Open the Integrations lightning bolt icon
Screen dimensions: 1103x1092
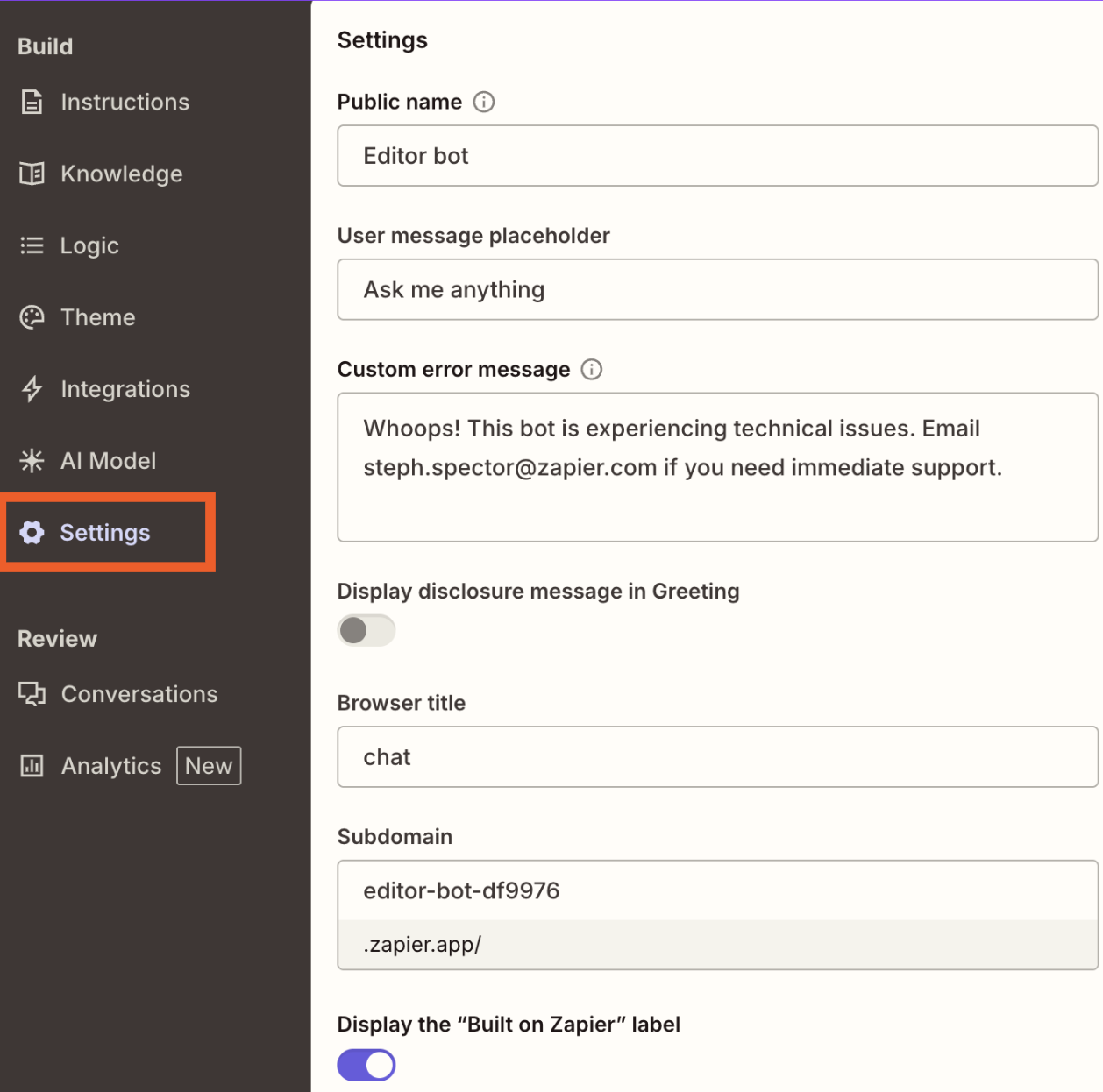[31, 389]
